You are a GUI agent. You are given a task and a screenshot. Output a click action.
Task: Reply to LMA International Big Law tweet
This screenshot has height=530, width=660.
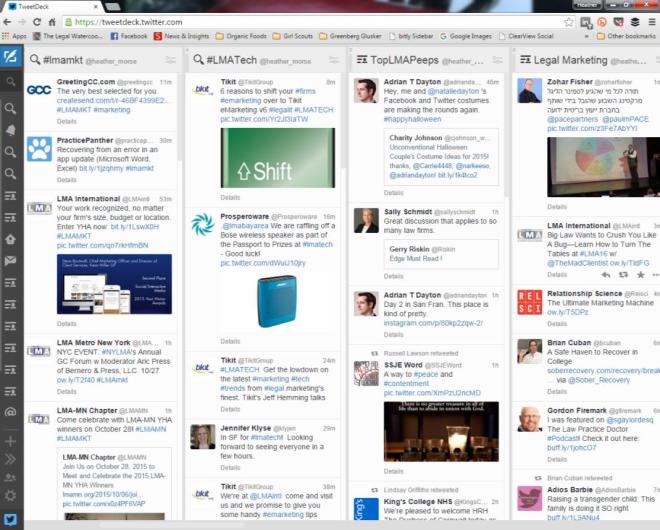pyautogui.click(x=606, y=275)
